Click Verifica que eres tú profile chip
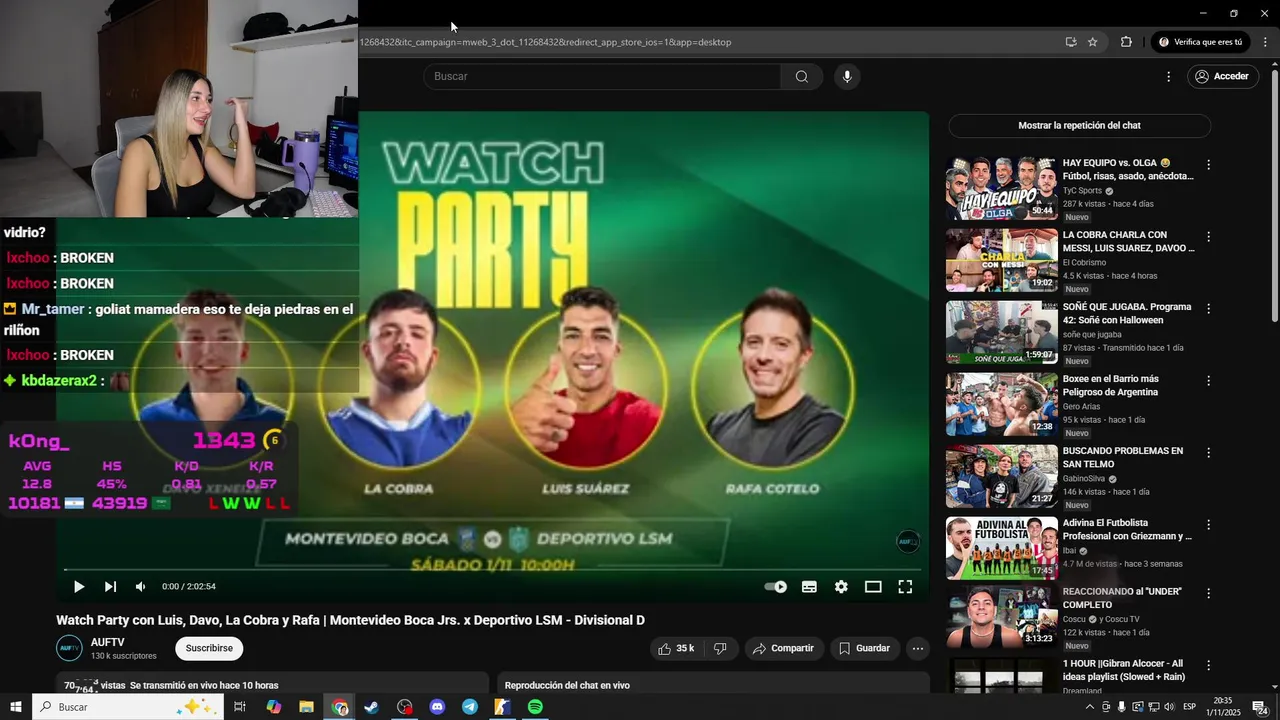This screenshot has height=720, width=1280. click(1200, 42)
